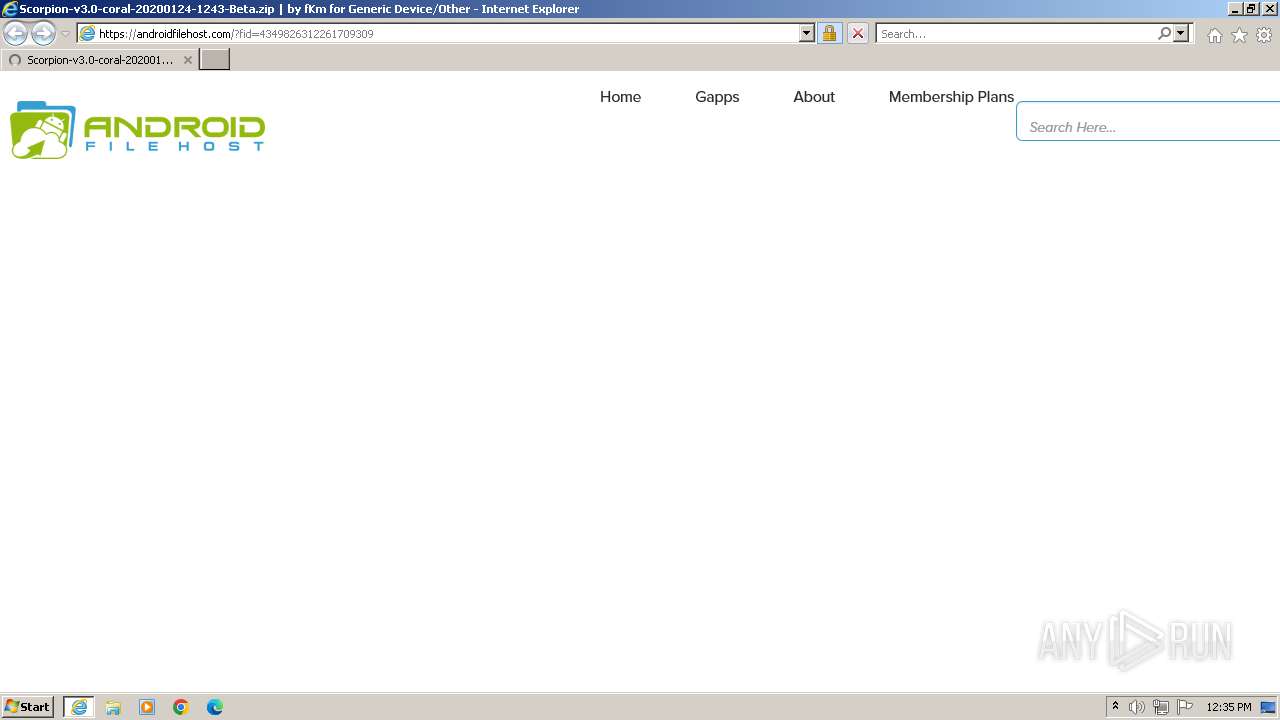Click the magnifier search icon

point(1164,33)
